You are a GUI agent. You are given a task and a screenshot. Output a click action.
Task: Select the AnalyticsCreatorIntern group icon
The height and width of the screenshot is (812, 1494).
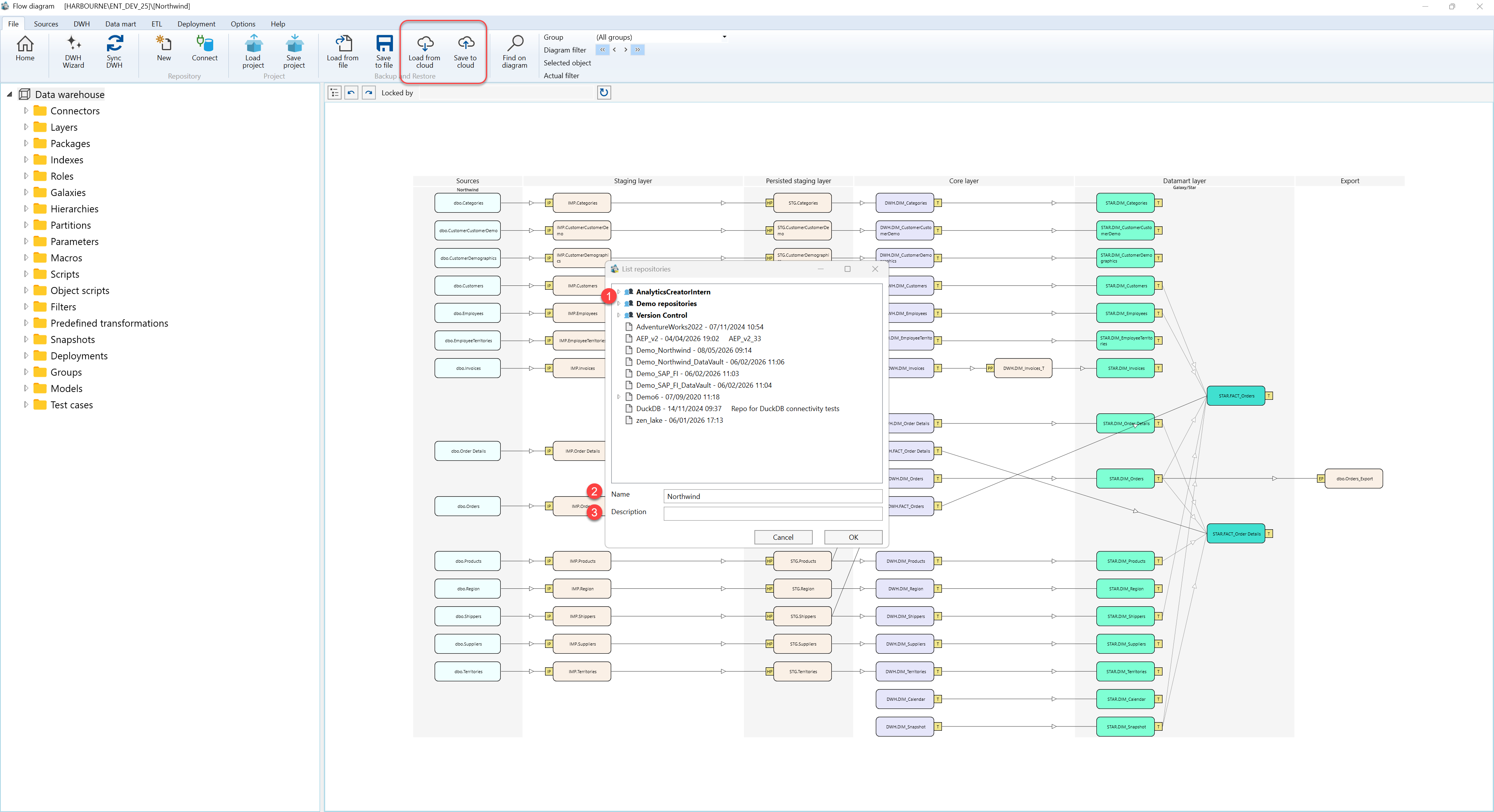coord(629,292)
